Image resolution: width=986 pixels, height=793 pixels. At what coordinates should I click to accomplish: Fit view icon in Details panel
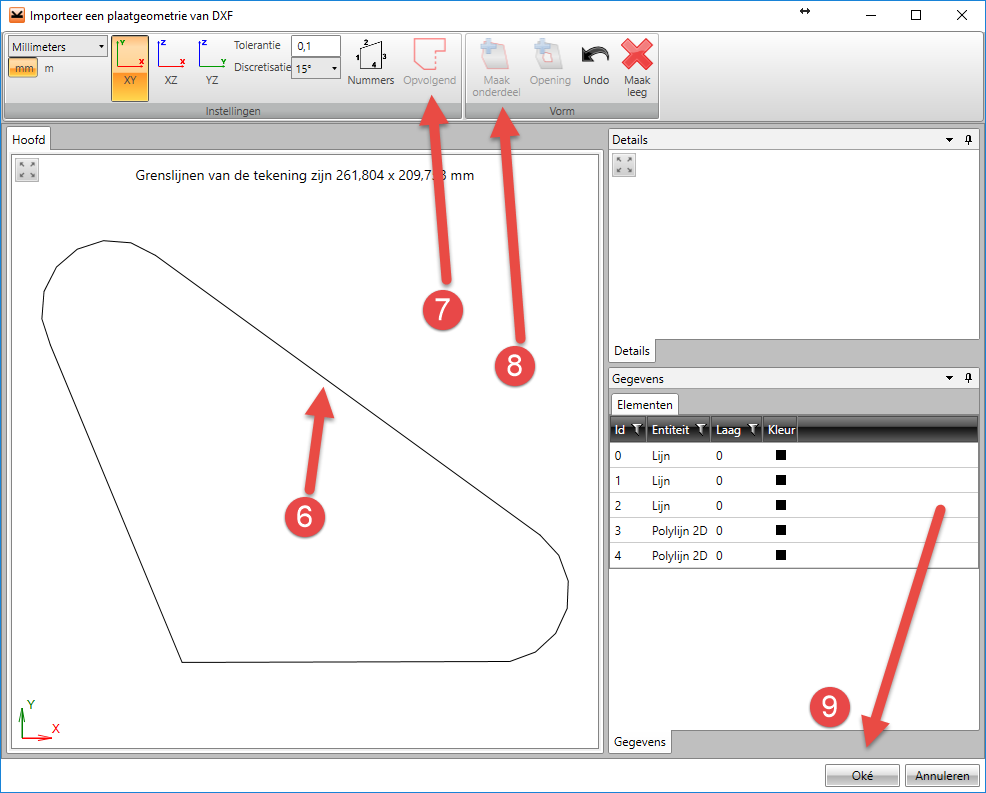(624, 165)
